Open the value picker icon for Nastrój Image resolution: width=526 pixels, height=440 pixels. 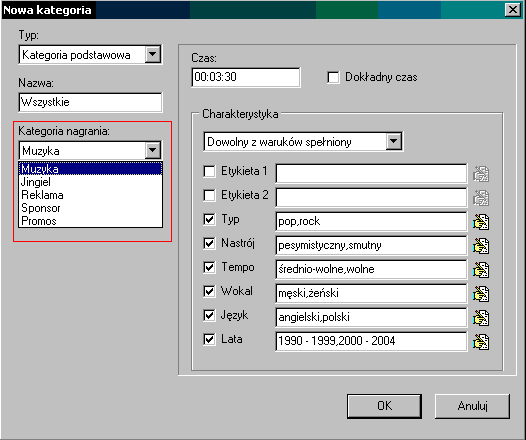click(481, 246)
